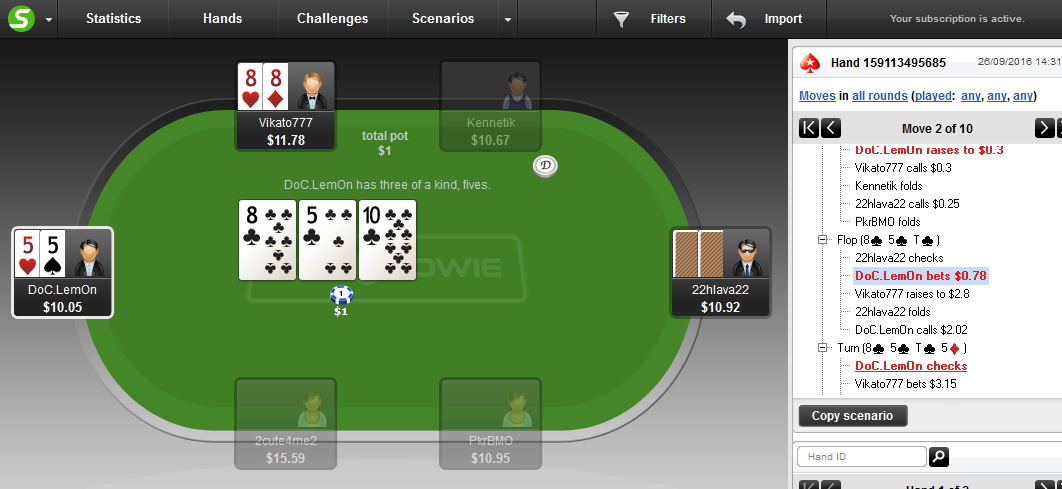
Task: Click the magnifier search icon
Action: 939,456
